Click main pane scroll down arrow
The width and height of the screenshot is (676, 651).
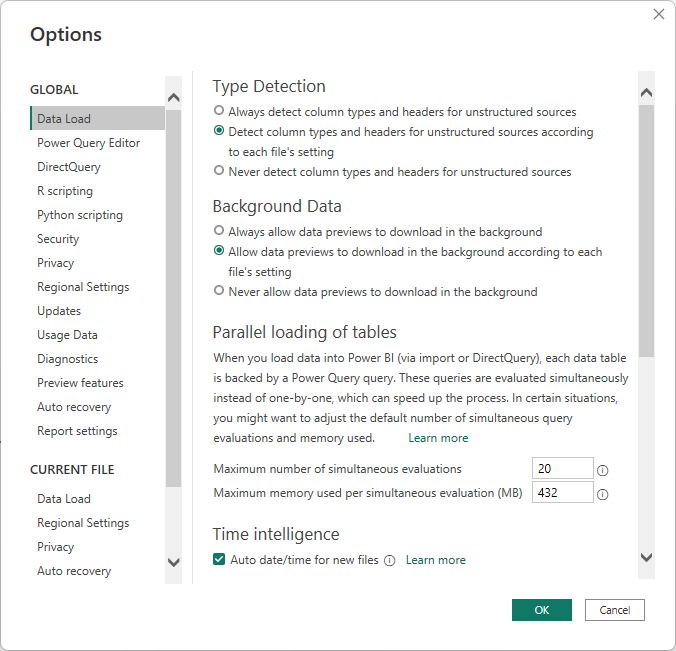(646, 557)
